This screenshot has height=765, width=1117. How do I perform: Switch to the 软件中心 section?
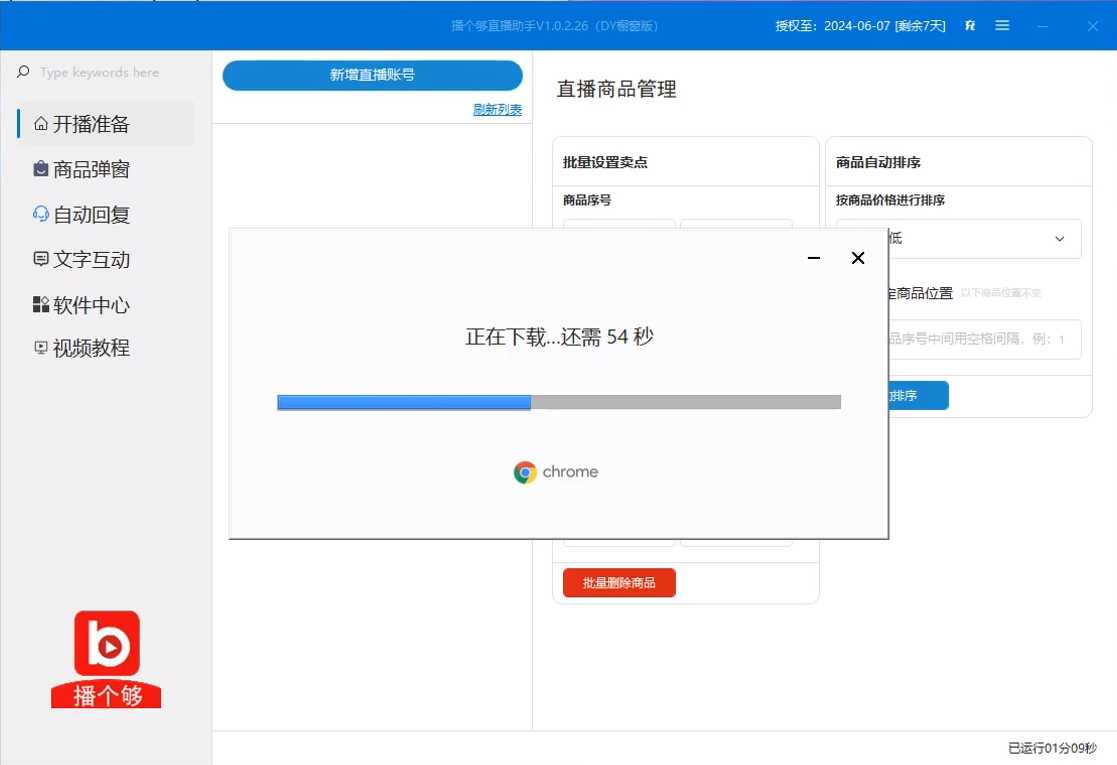click(91, 305)
